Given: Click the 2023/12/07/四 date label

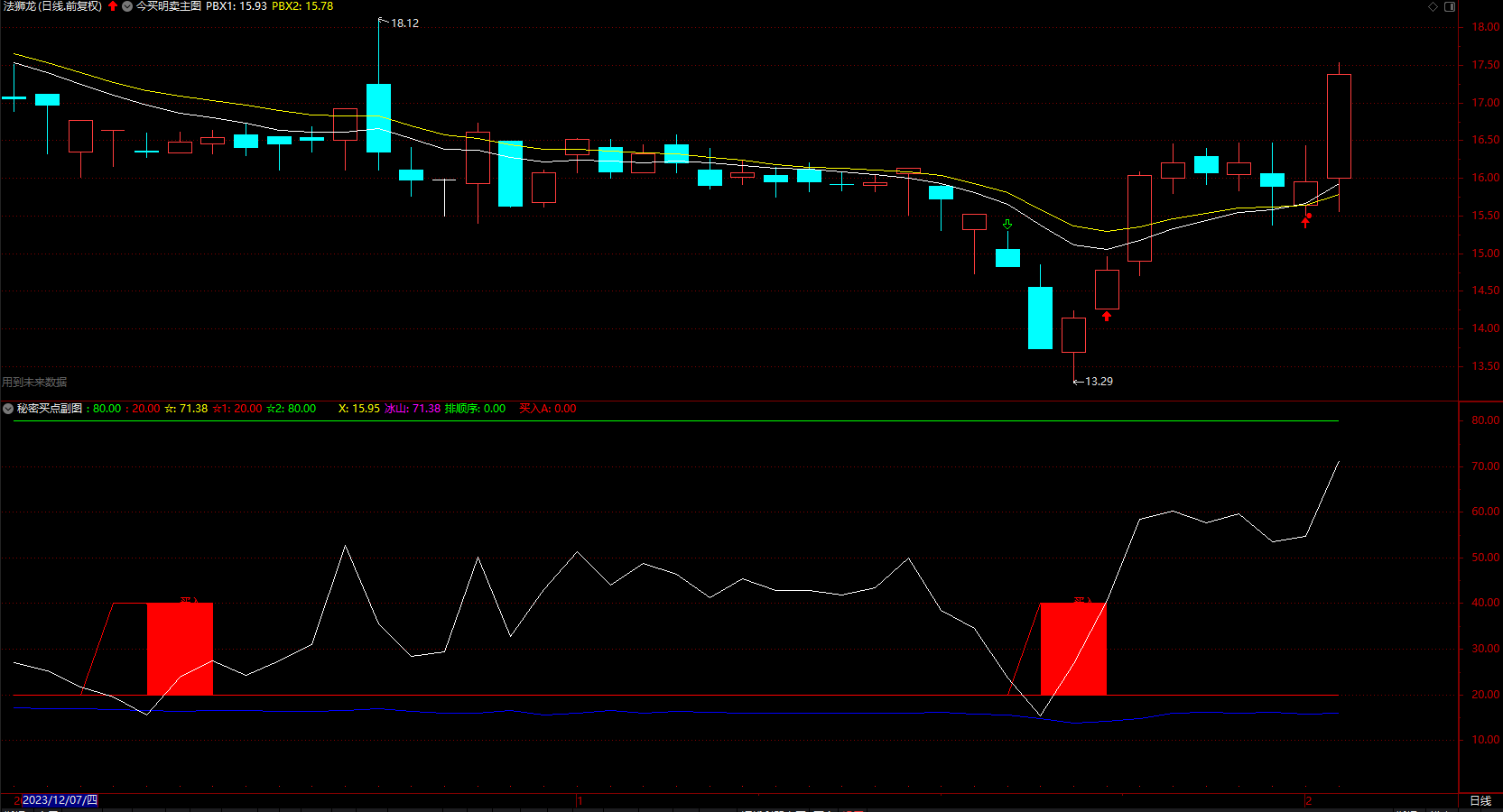Looking at the screenshot, I should click(x=60, y=800).
